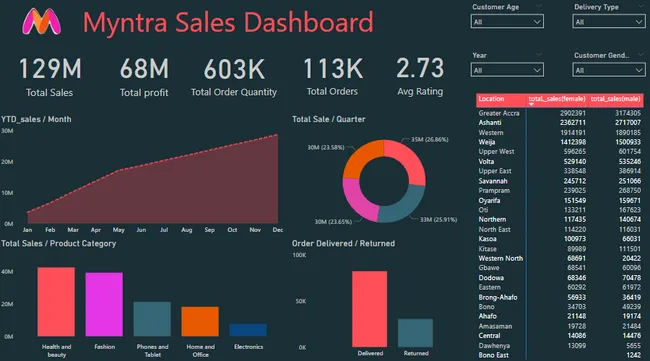Sort table by total_sales(male) column header

pyautogui.click(x=616, y=99)
